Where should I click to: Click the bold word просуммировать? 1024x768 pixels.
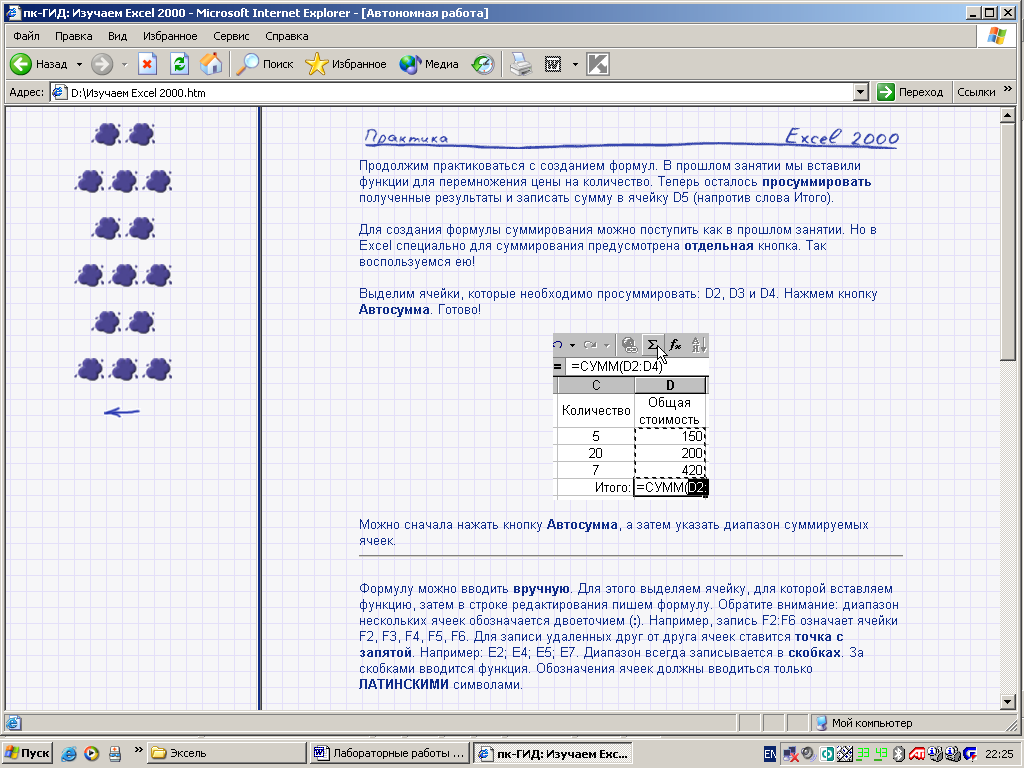coord(816,182)
